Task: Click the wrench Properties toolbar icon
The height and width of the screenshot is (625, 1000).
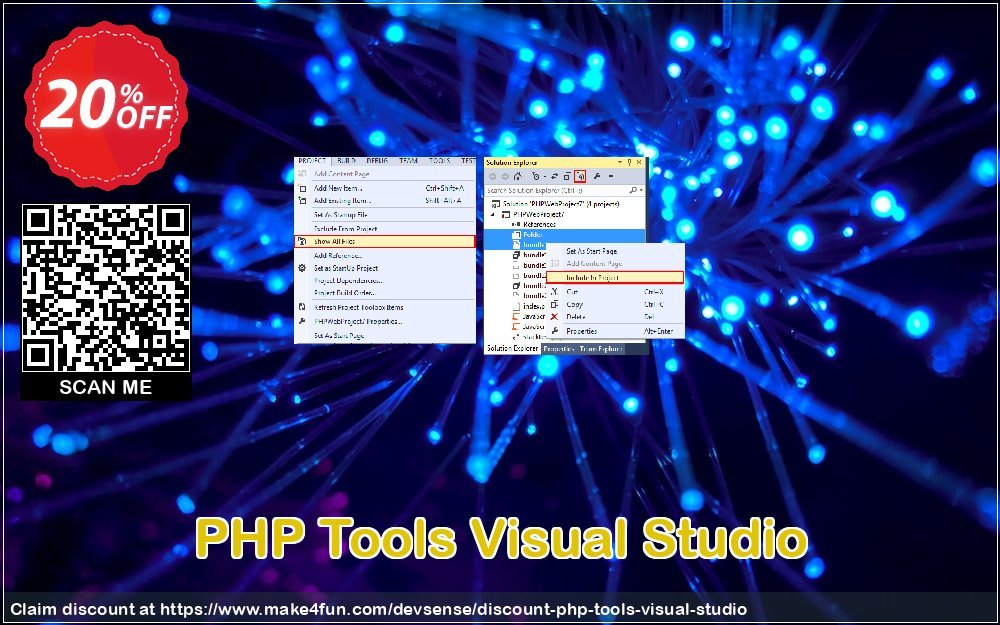Action: [x=598, y=177]
